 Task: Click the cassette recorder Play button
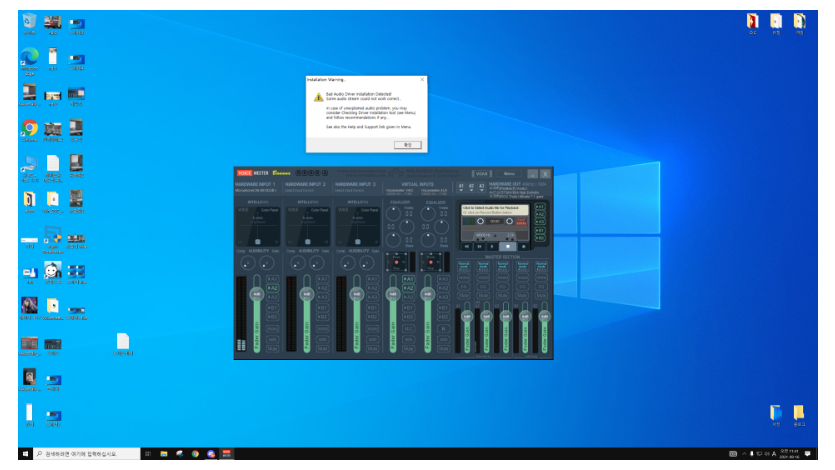493,246
